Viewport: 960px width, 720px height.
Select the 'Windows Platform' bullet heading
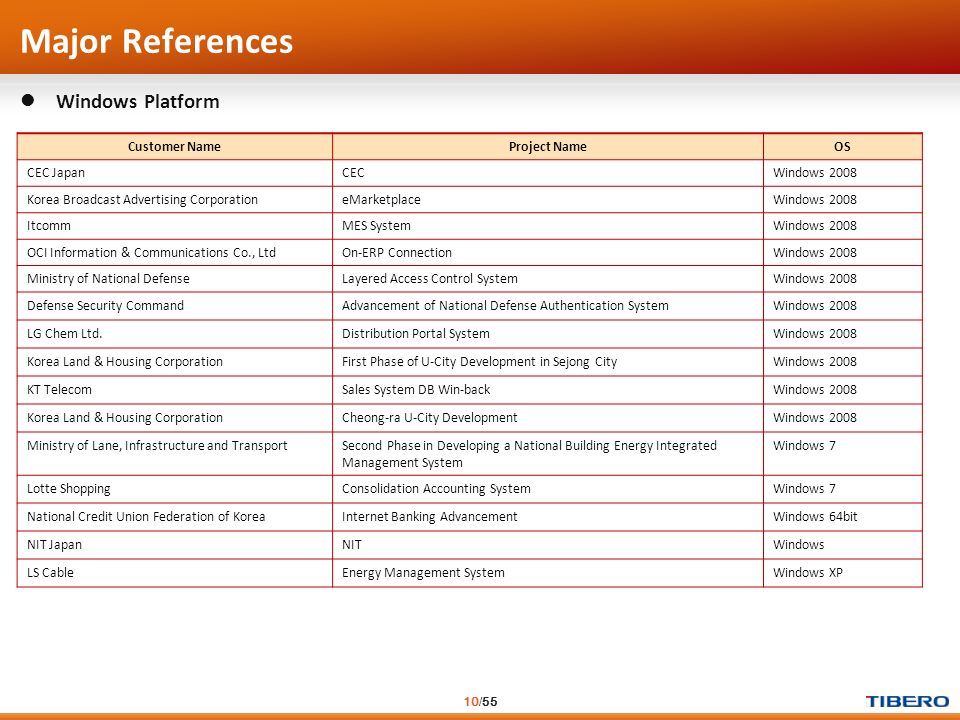(x=137, y=101)
